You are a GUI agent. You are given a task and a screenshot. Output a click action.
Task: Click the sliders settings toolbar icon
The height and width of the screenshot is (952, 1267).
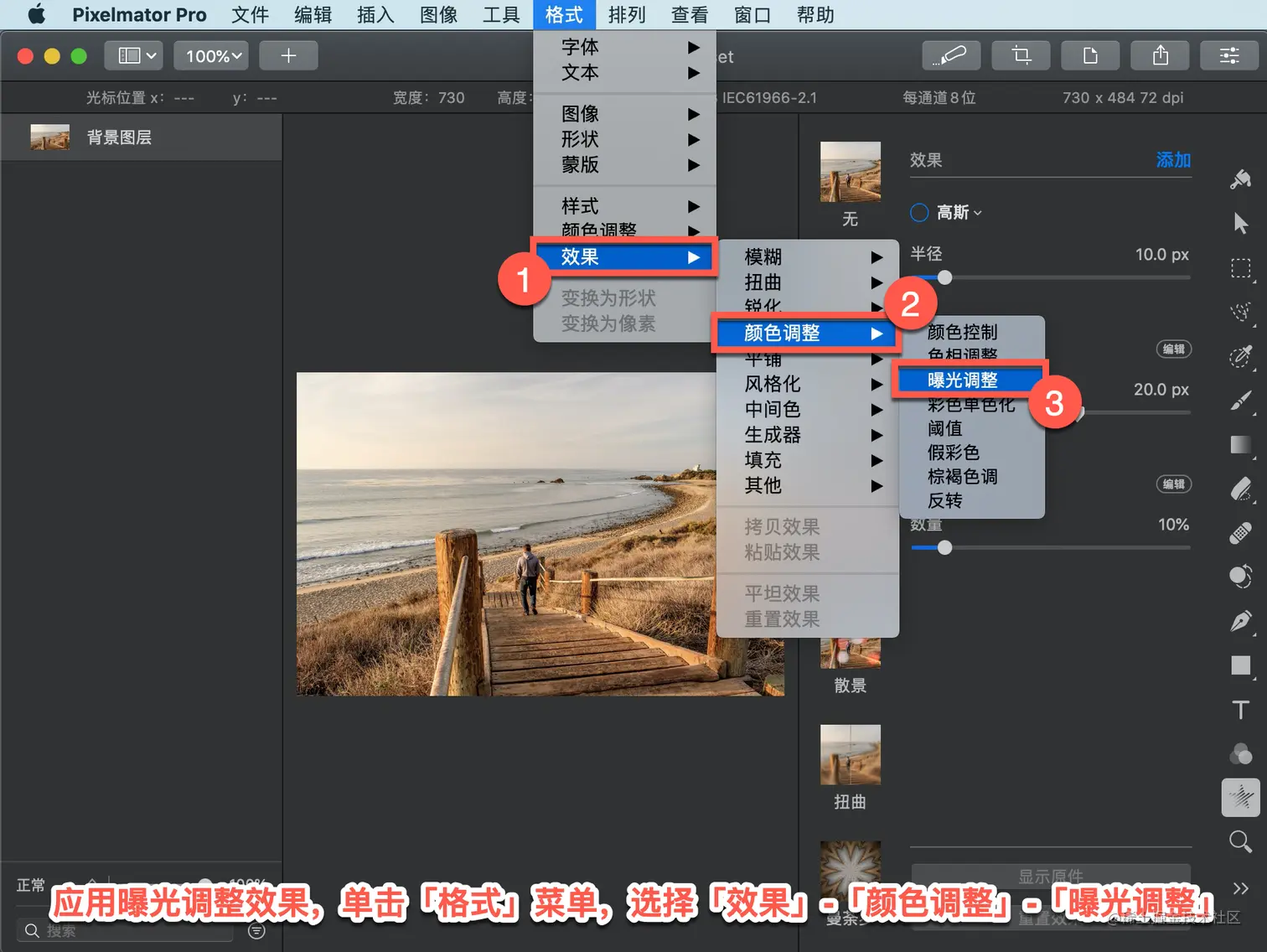pos(1229,55)
